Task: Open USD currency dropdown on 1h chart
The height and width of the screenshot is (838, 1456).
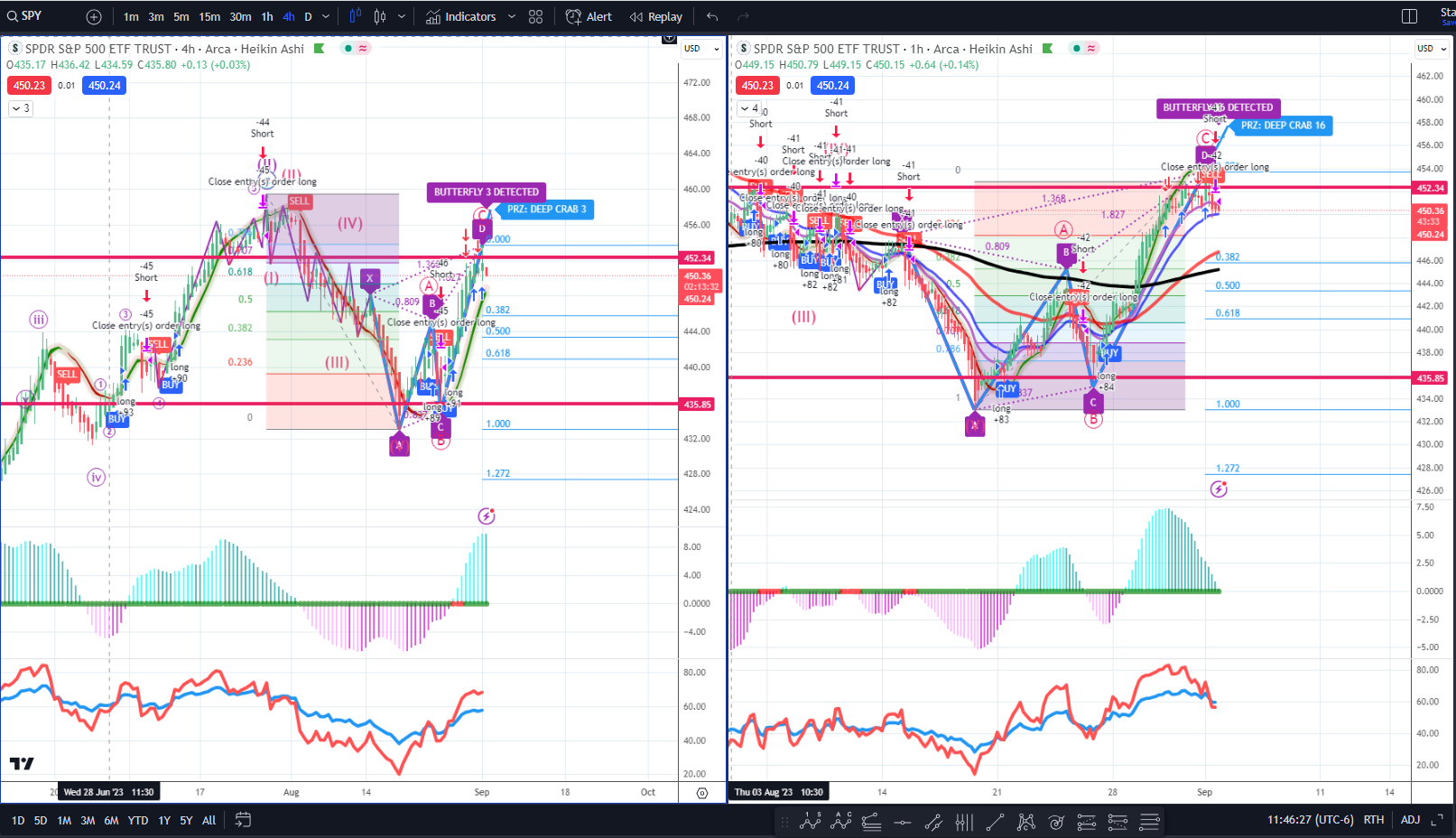Action: click(x=1432, y=49)
